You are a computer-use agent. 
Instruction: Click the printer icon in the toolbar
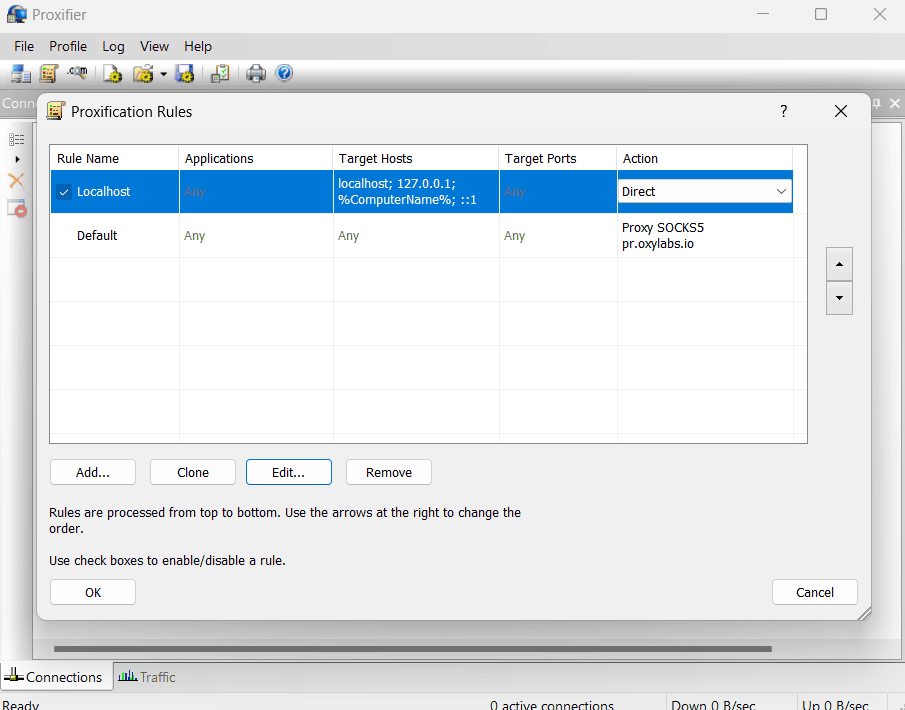256,73
